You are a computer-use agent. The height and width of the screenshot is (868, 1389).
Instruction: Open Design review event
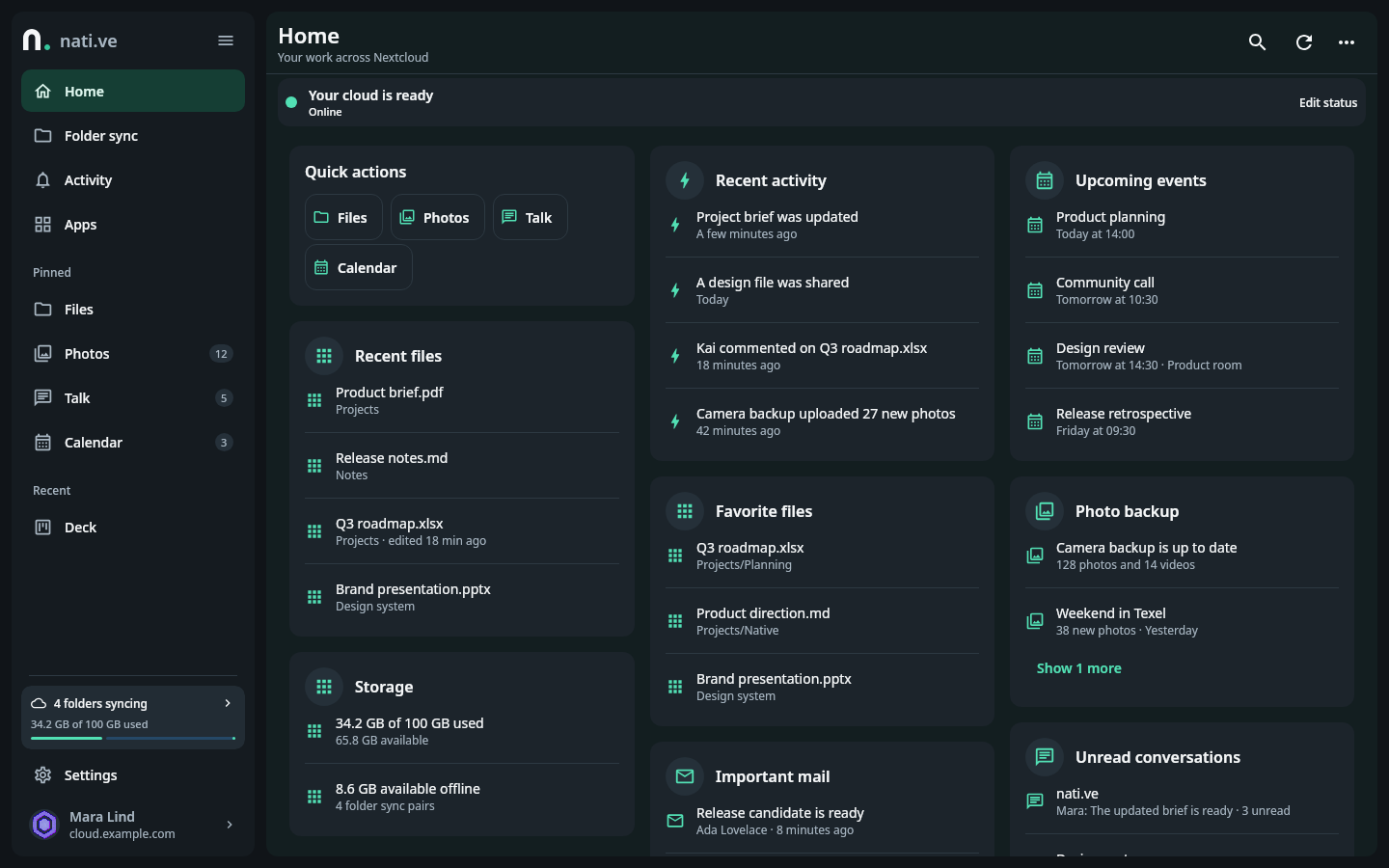(x=1183, y=356)
